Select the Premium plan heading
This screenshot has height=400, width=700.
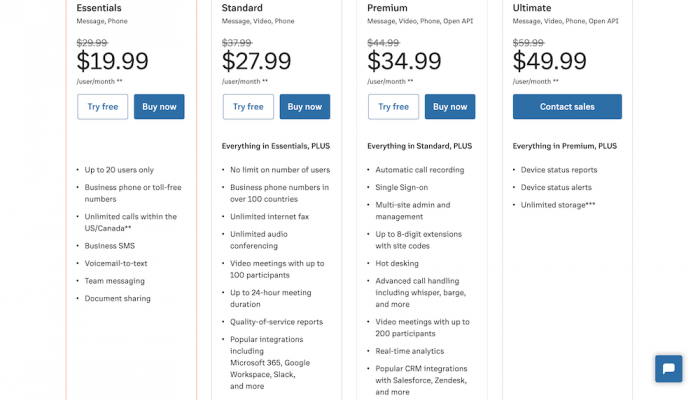[387, 8]
